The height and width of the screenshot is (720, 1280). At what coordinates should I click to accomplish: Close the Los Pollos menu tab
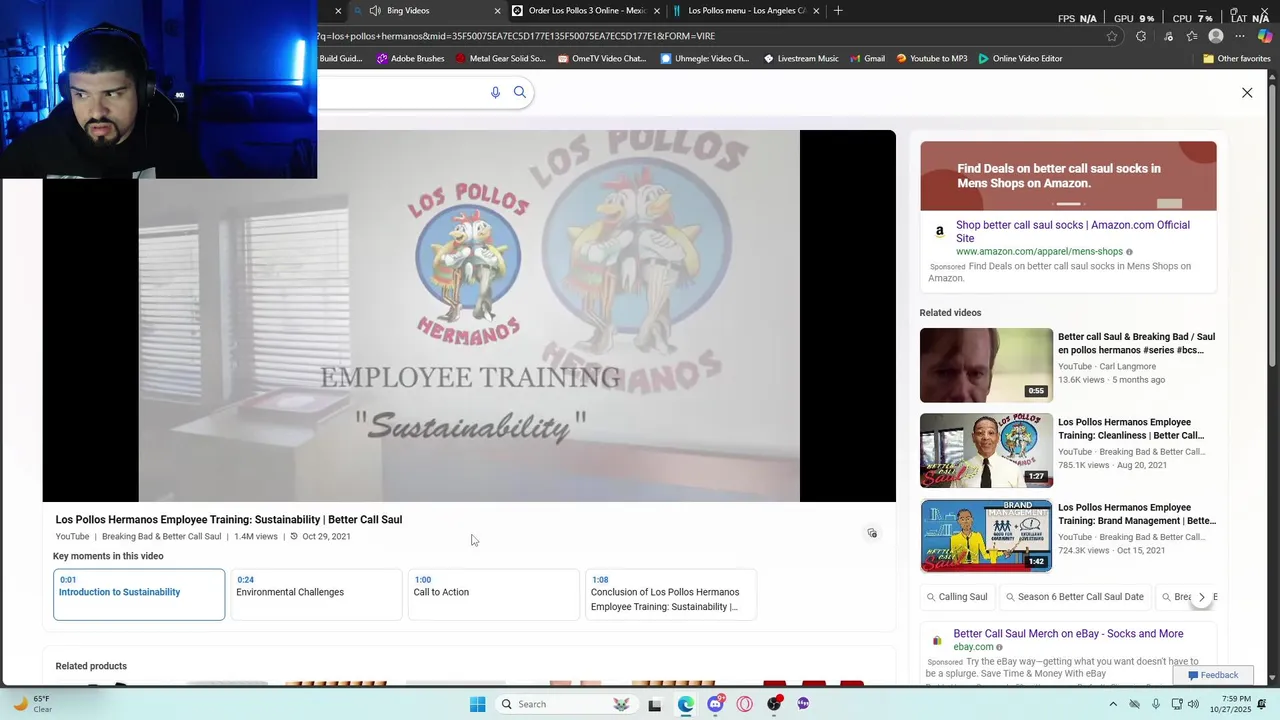817,11
